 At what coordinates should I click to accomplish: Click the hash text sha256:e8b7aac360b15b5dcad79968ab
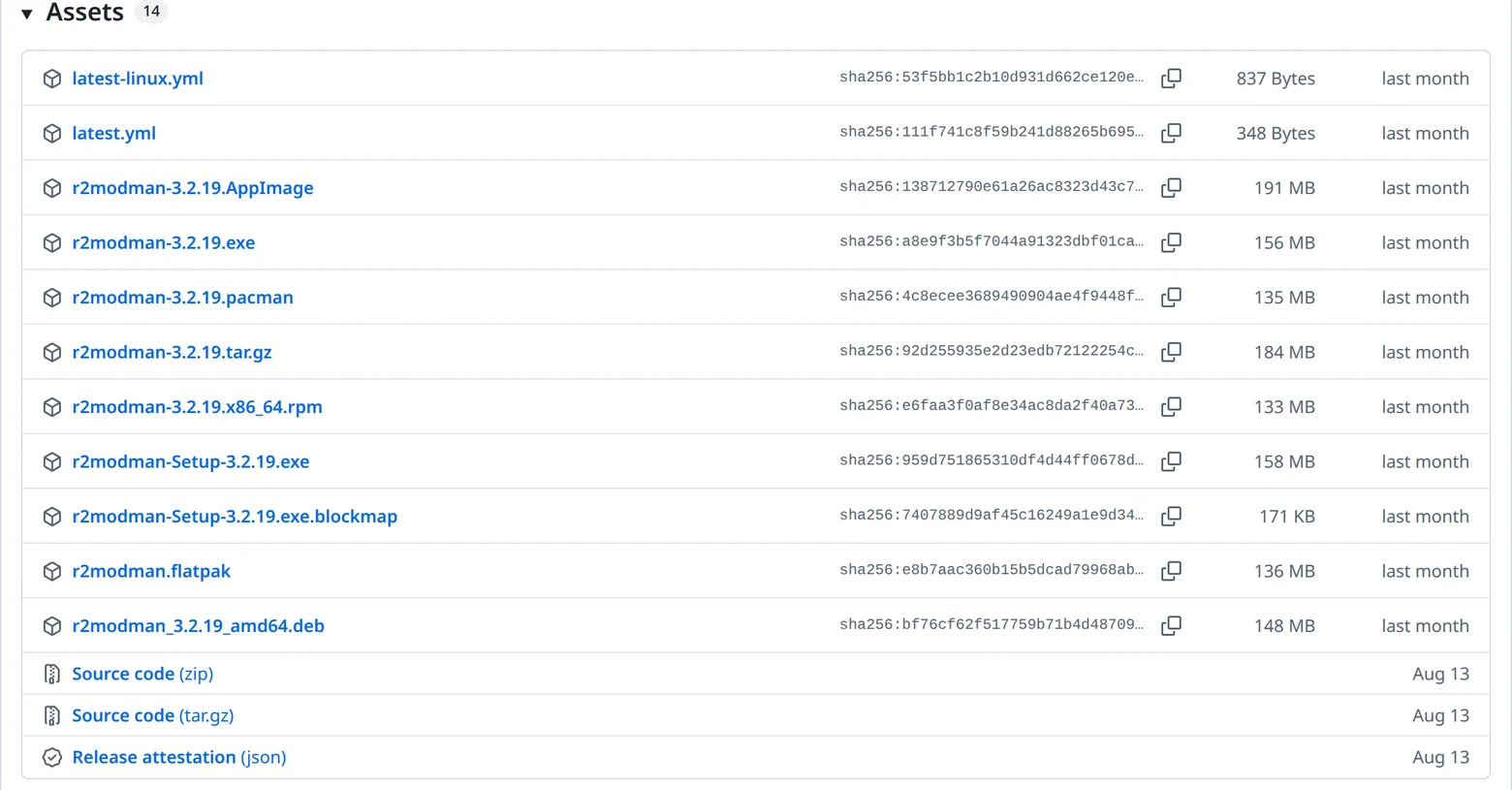(992, 570)
